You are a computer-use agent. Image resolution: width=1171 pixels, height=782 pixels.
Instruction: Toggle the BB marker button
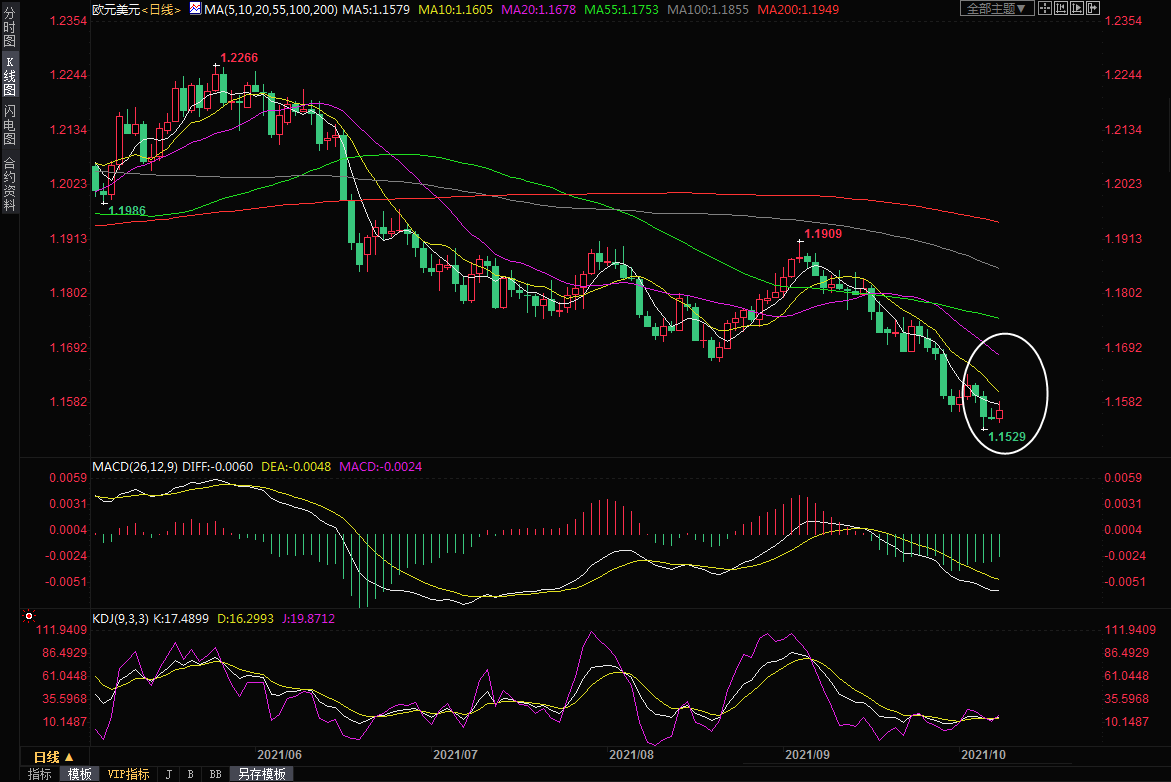pyautogui.click(x=215, y=774)
